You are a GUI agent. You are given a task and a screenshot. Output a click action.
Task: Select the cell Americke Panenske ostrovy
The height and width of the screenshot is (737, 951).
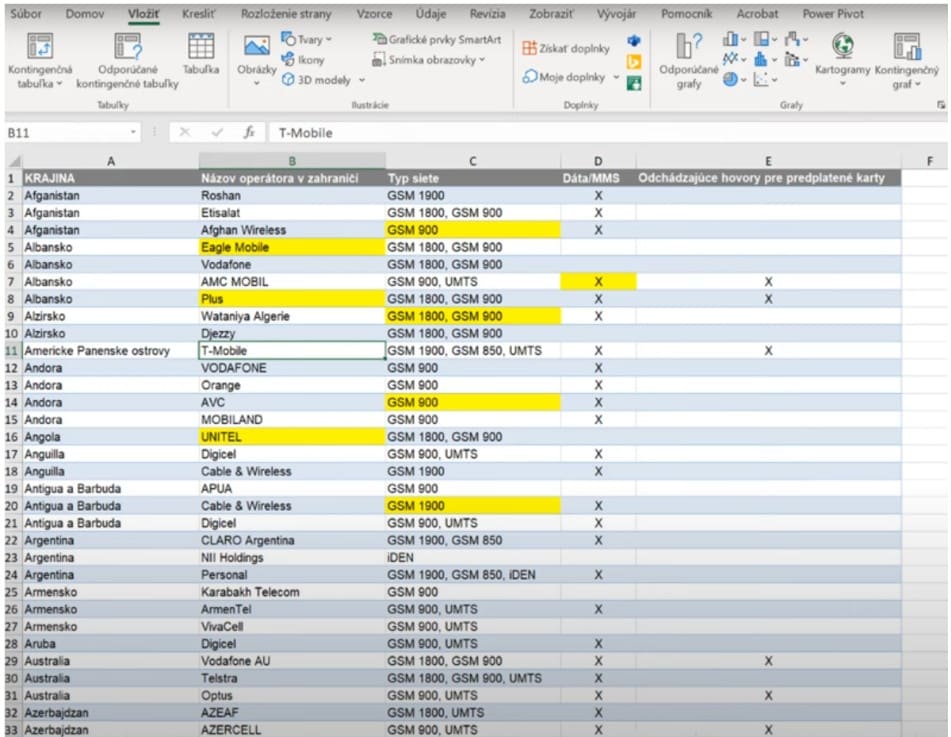(x=110, y=351)
